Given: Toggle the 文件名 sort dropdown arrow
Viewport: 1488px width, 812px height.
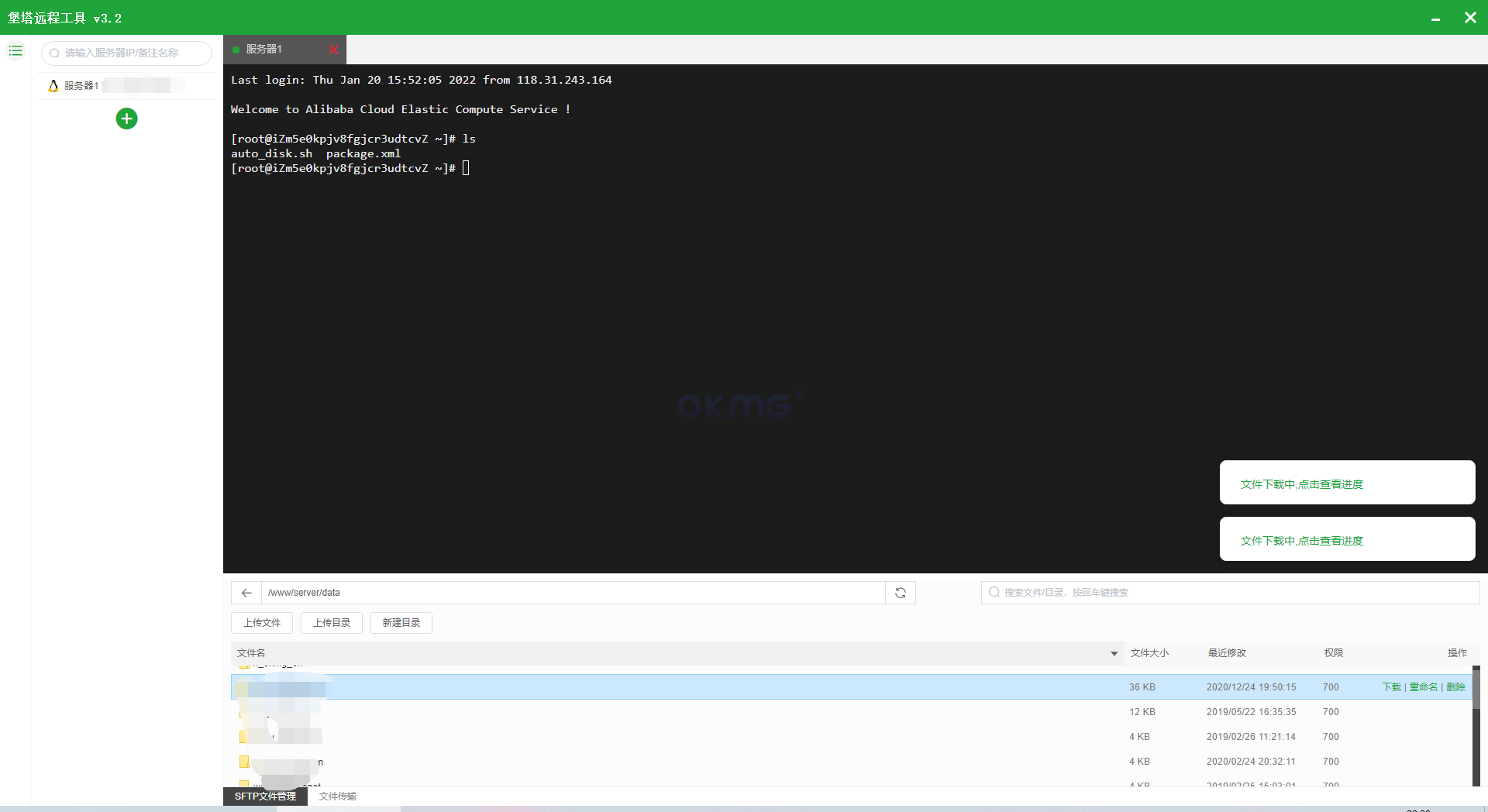Looking at the screenshot, I should [x=1114, y=654].
